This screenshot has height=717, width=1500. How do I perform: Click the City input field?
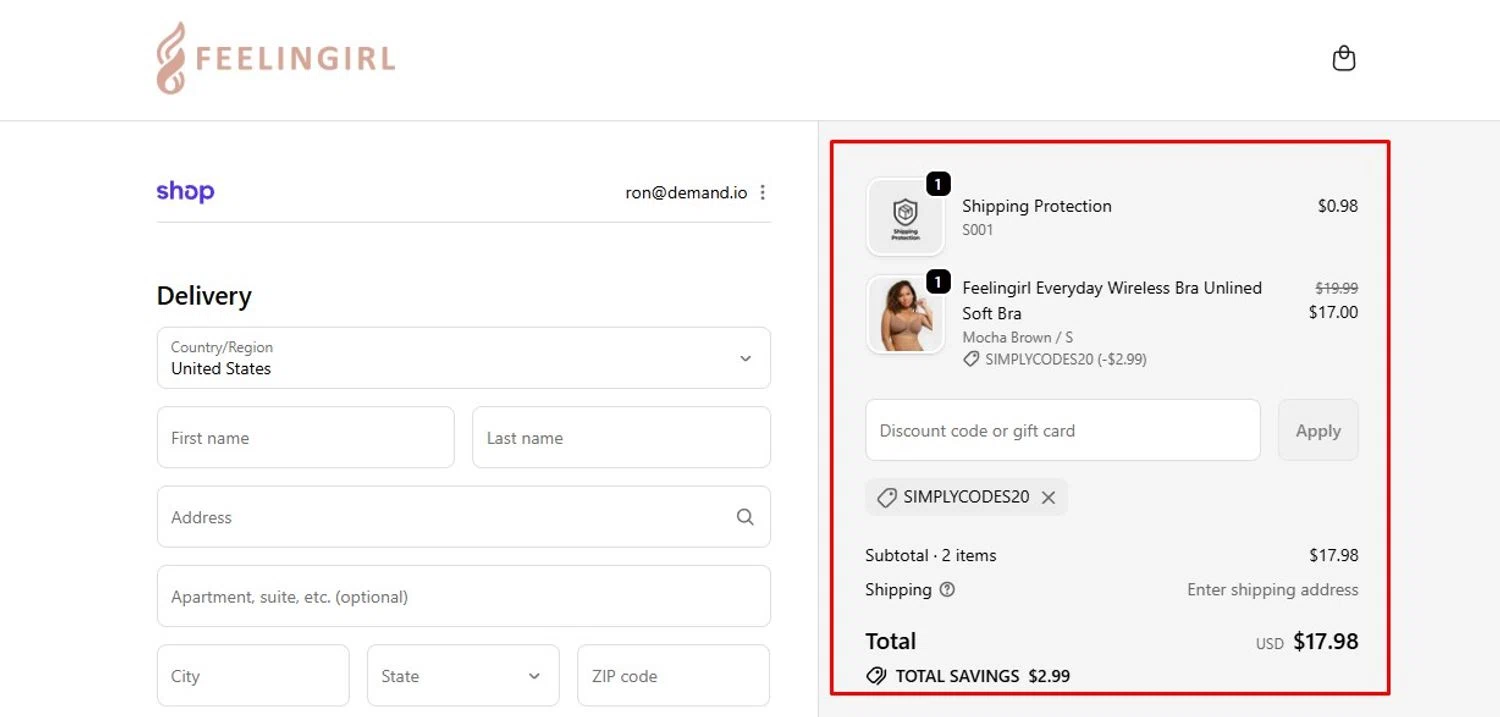(253, 676)
